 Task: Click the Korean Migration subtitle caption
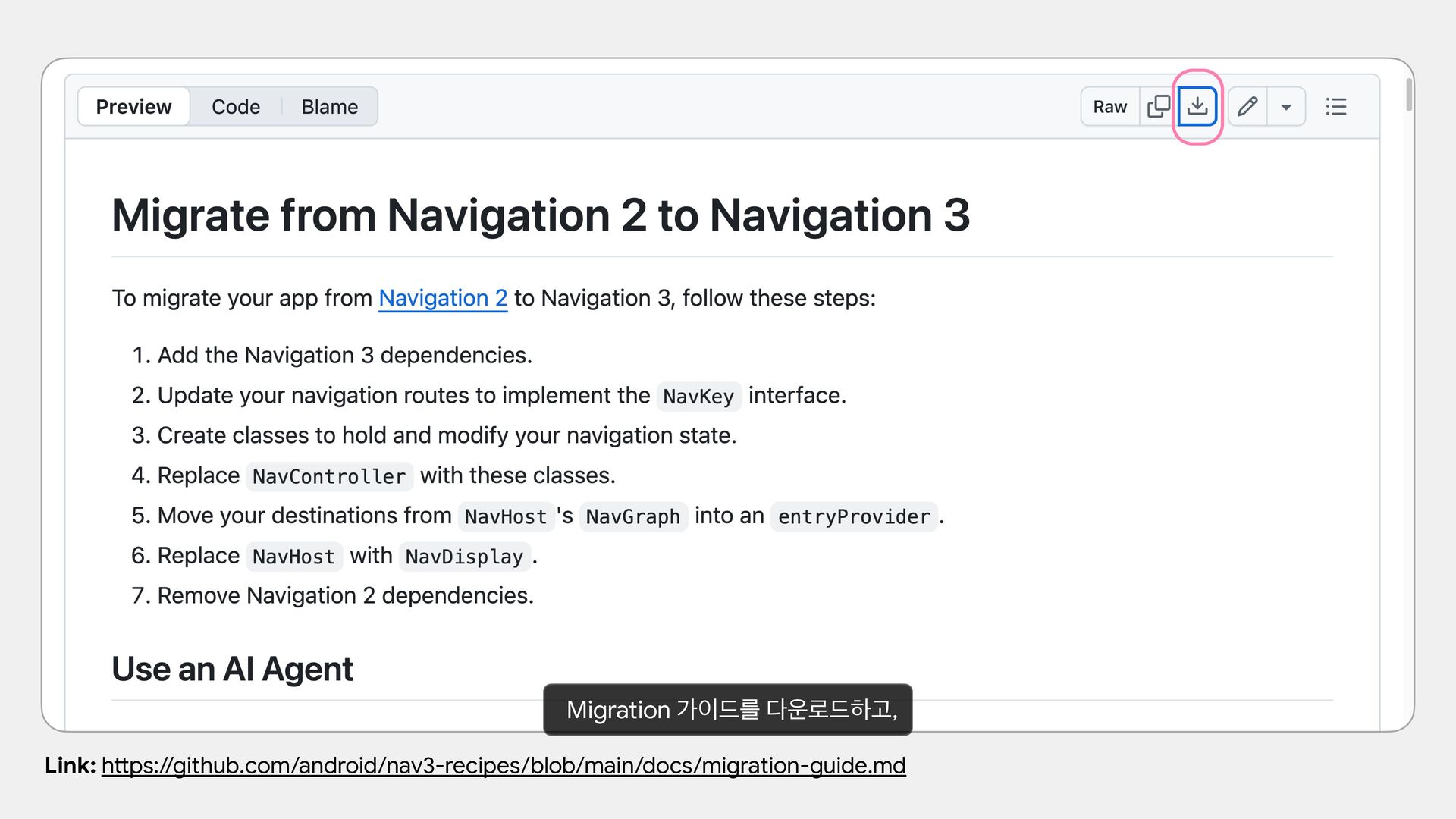pyautogui.click(x=728, y=710)
